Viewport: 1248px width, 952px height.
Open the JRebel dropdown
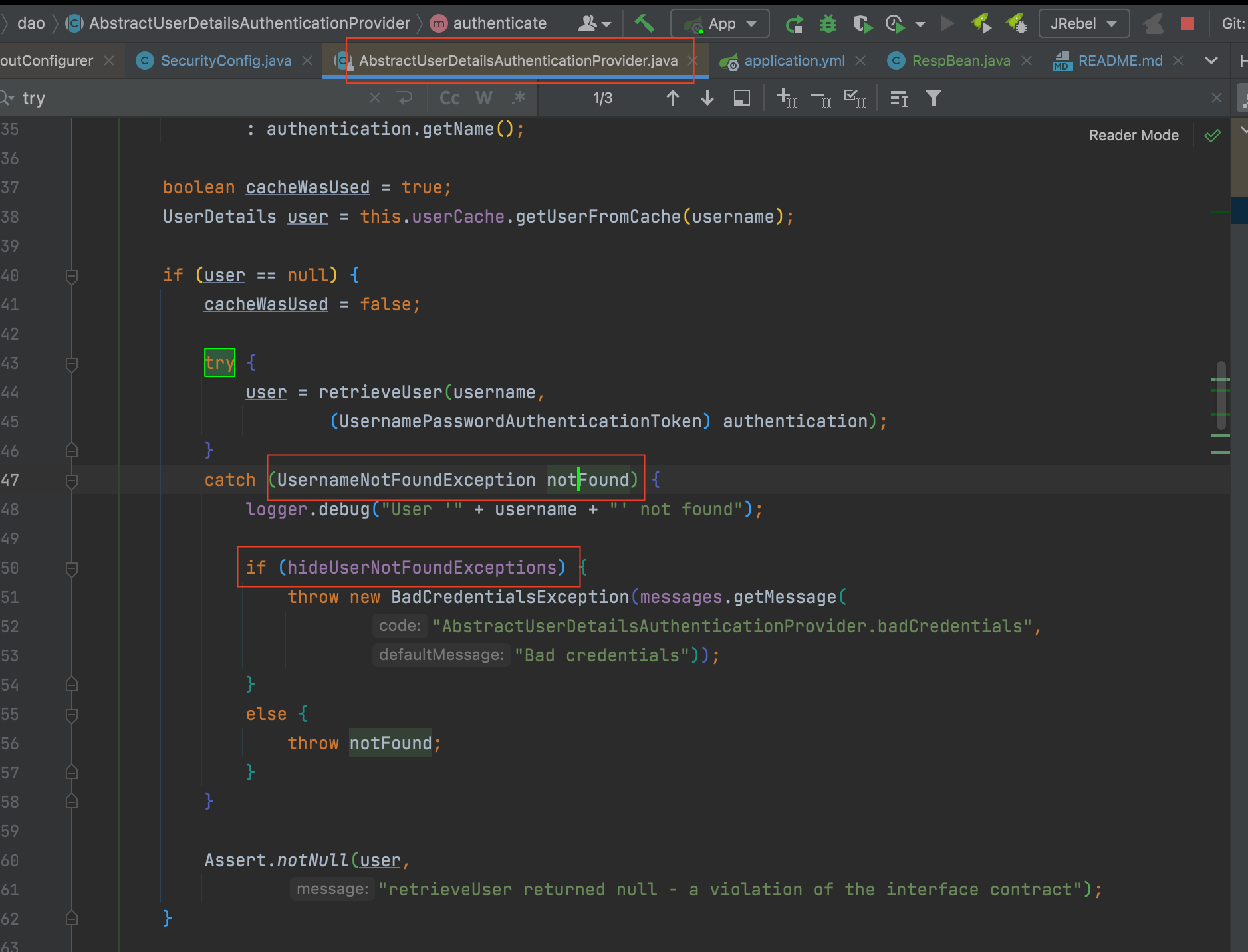pyautogui.click(x=1083, y=24)
